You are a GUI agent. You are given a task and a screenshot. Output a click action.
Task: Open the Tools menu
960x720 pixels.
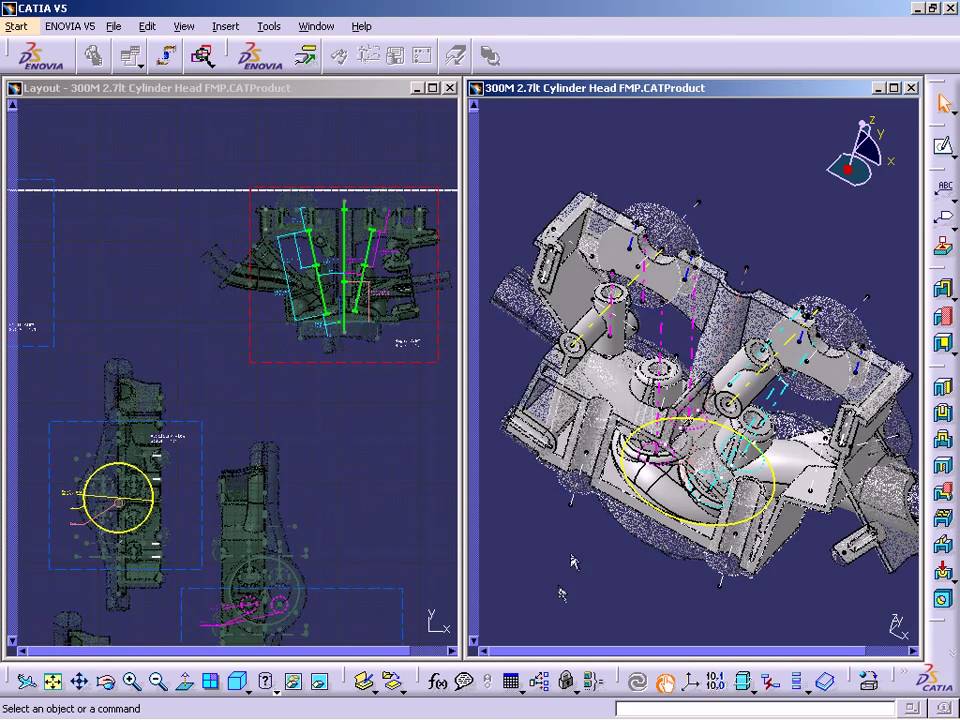(268, 26)
